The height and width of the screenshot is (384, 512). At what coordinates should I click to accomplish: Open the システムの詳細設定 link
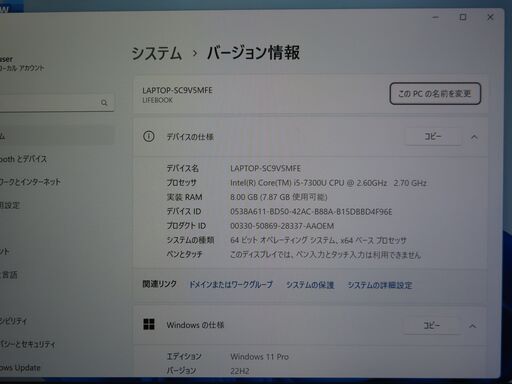tap(380, 285)
